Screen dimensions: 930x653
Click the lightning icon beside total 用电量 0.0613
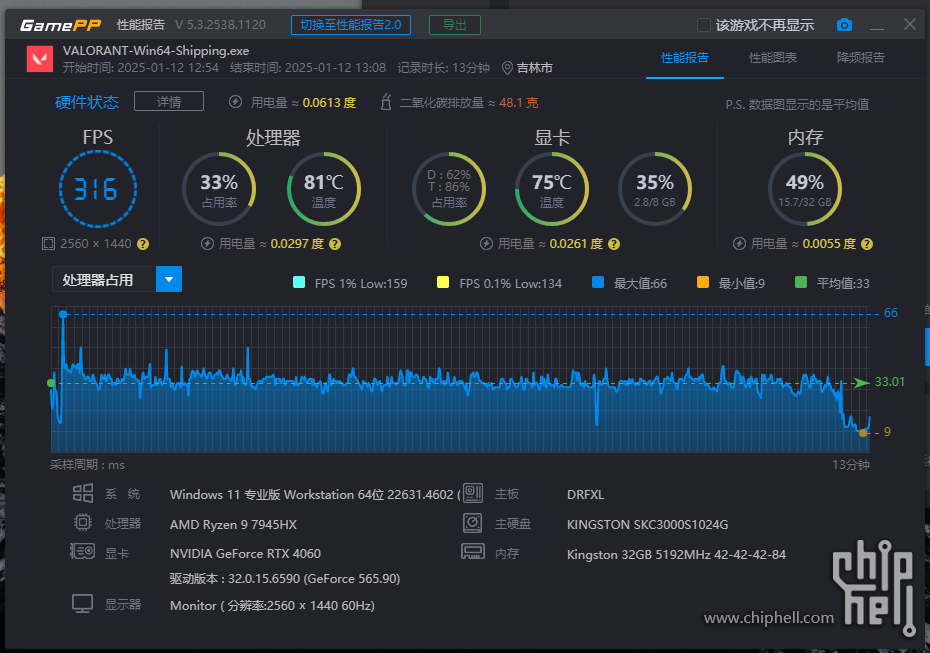pyautogui.click(x=235, y=102)
